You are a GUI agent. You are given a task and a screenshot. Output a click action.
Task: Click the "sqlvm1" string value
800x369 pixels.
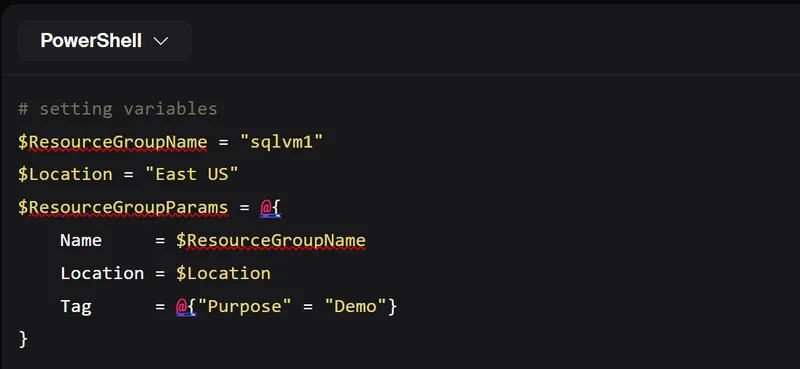click(x=282, y=142)
